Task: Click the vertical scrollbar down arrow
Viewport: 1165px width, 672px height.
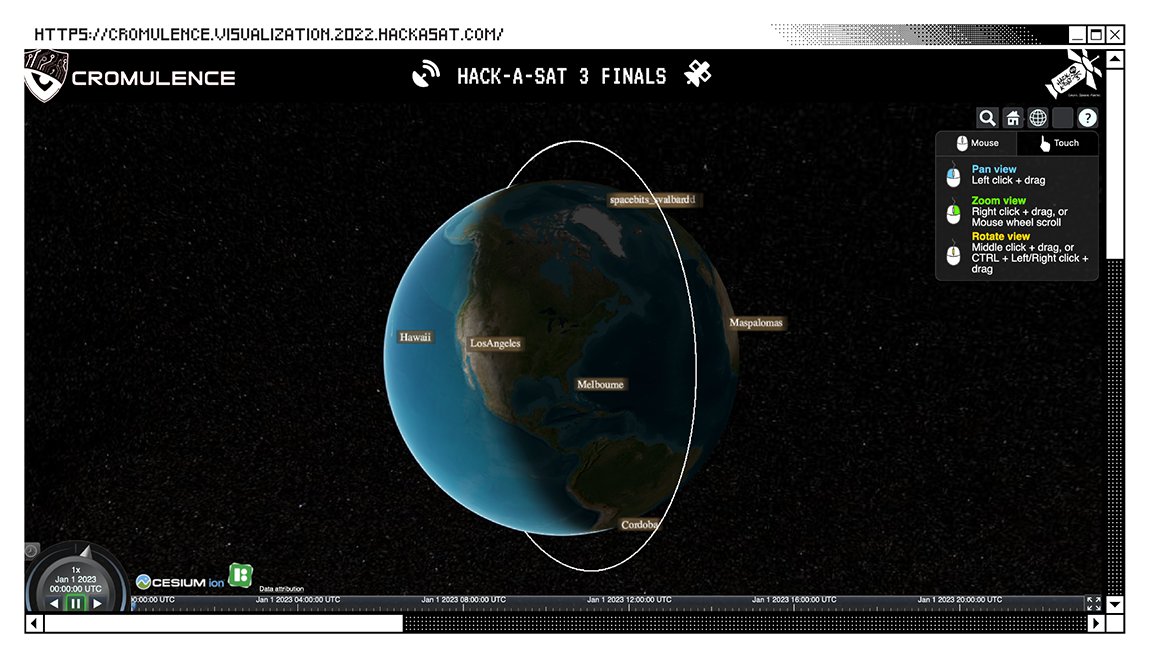Action: (x=1115, y=605)
